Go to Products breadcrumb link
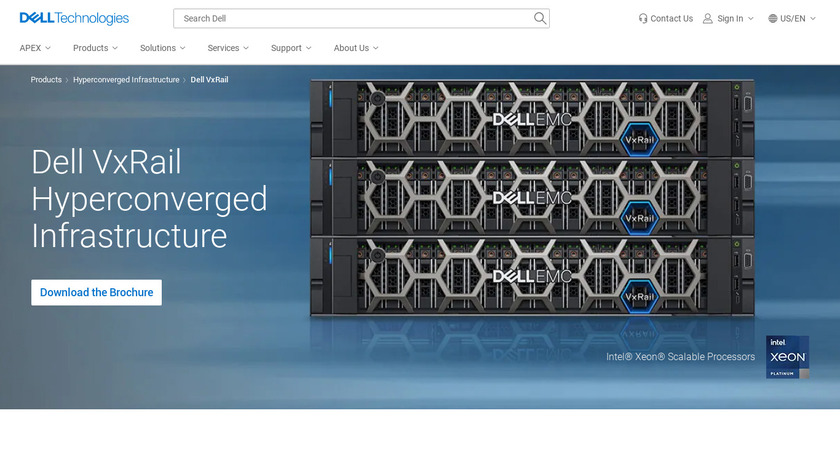This screenshot has width=840, height=472. click(x=46, y=79)
